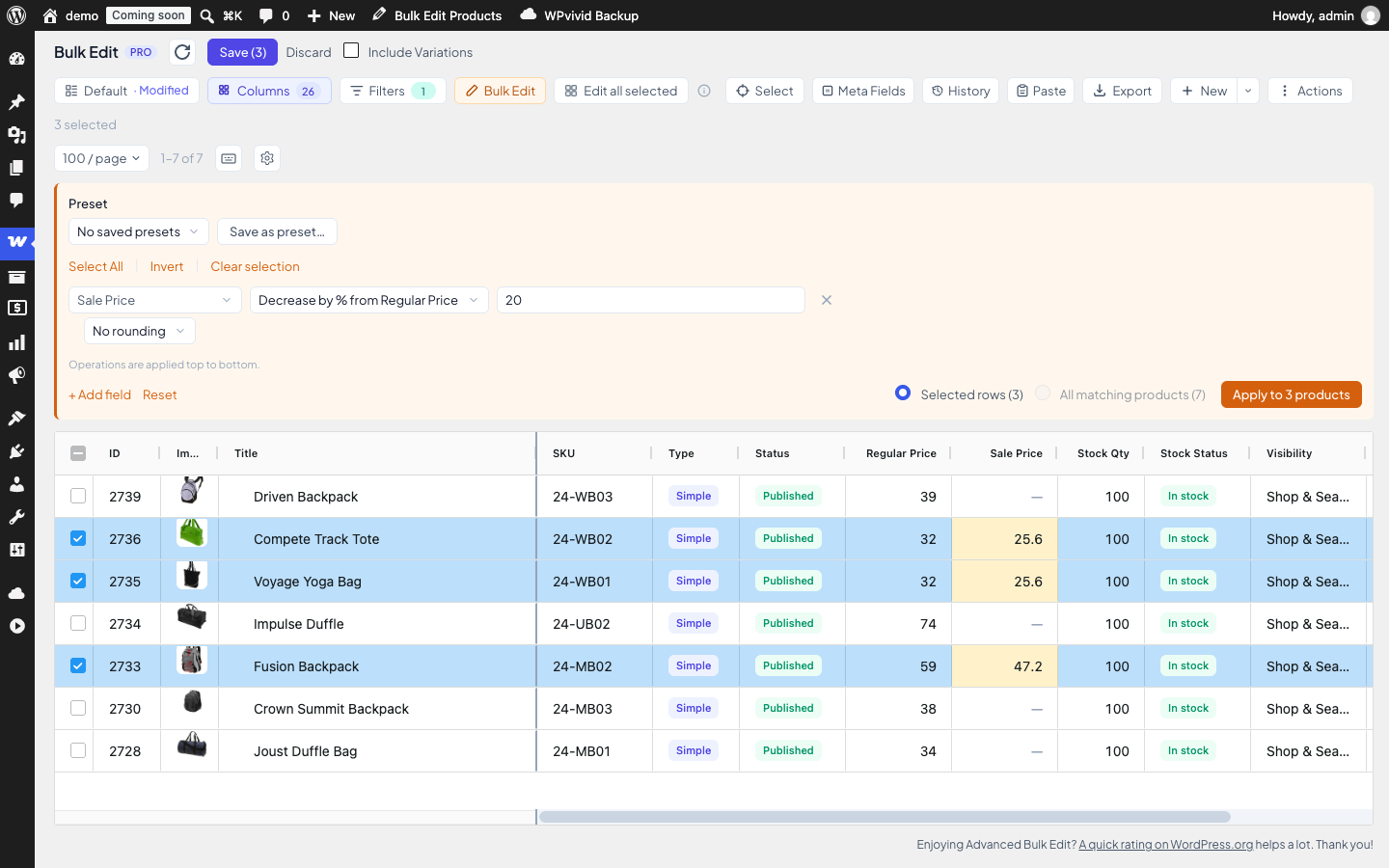This screenshot has height=868, width=1389.
Task: Open the Posts pin sidebar icon
Action: point(17,102)
